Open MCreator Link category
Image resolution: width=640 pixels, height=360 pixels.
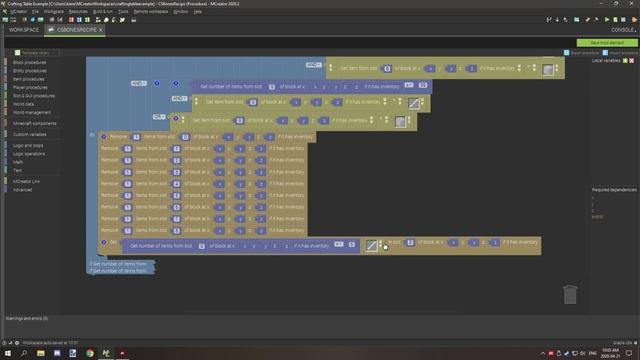26,181
